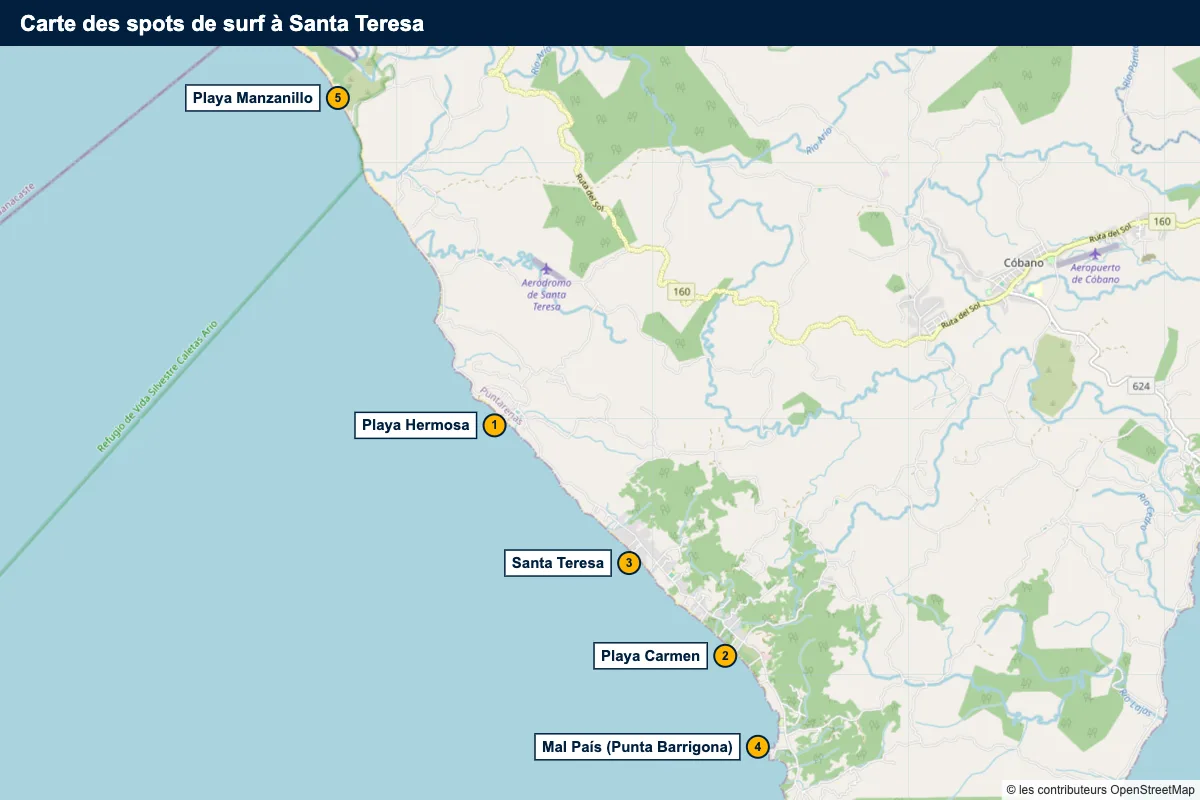Open the Playa Carmen label
Viewport: 1200px width, 800px height.
click(650, 656)
